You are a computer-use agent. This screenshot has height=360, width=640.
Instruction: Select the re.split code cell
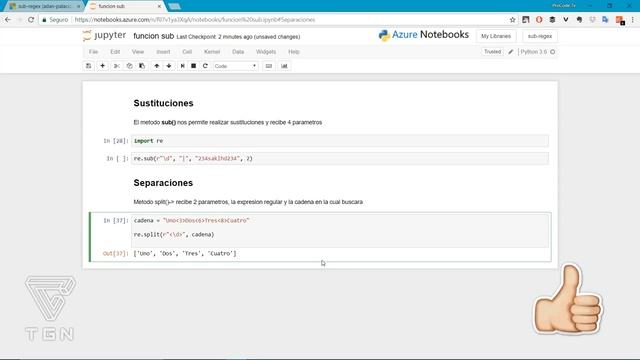[340, 230]
